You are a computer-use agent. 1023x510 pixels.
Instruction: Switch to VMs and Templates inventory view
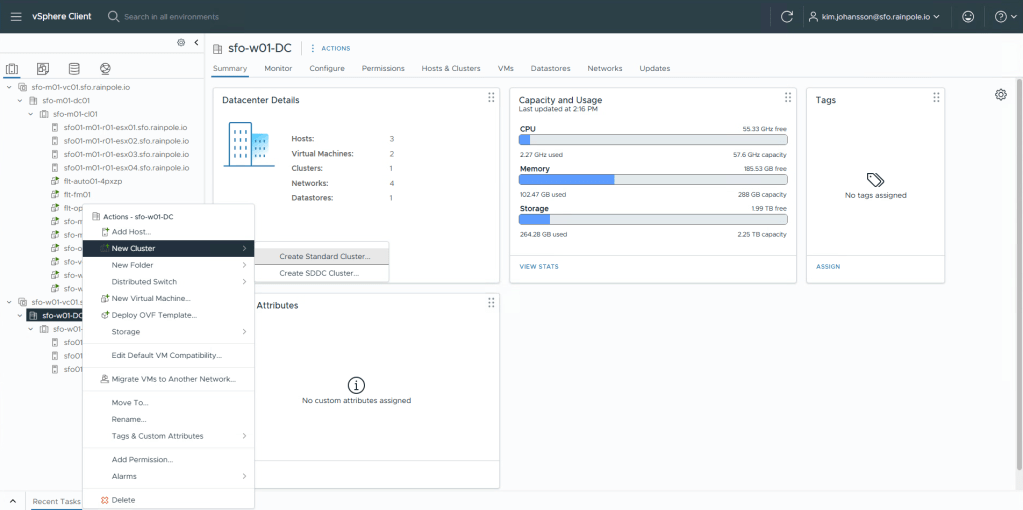tap(43, 69)
